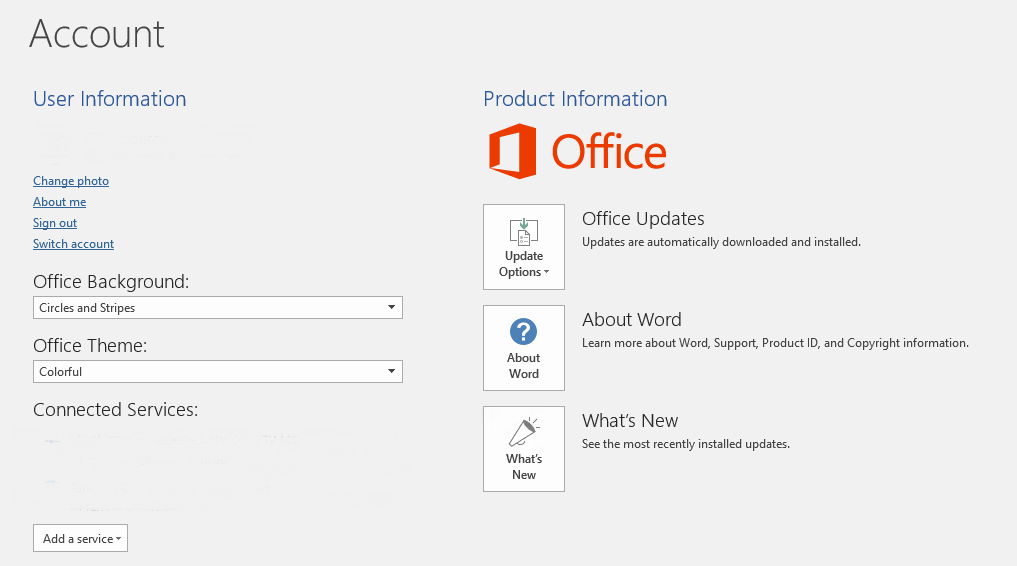
Task: Click 'Updates are automatically downloaded and installed' text
Action: (721, 242)
